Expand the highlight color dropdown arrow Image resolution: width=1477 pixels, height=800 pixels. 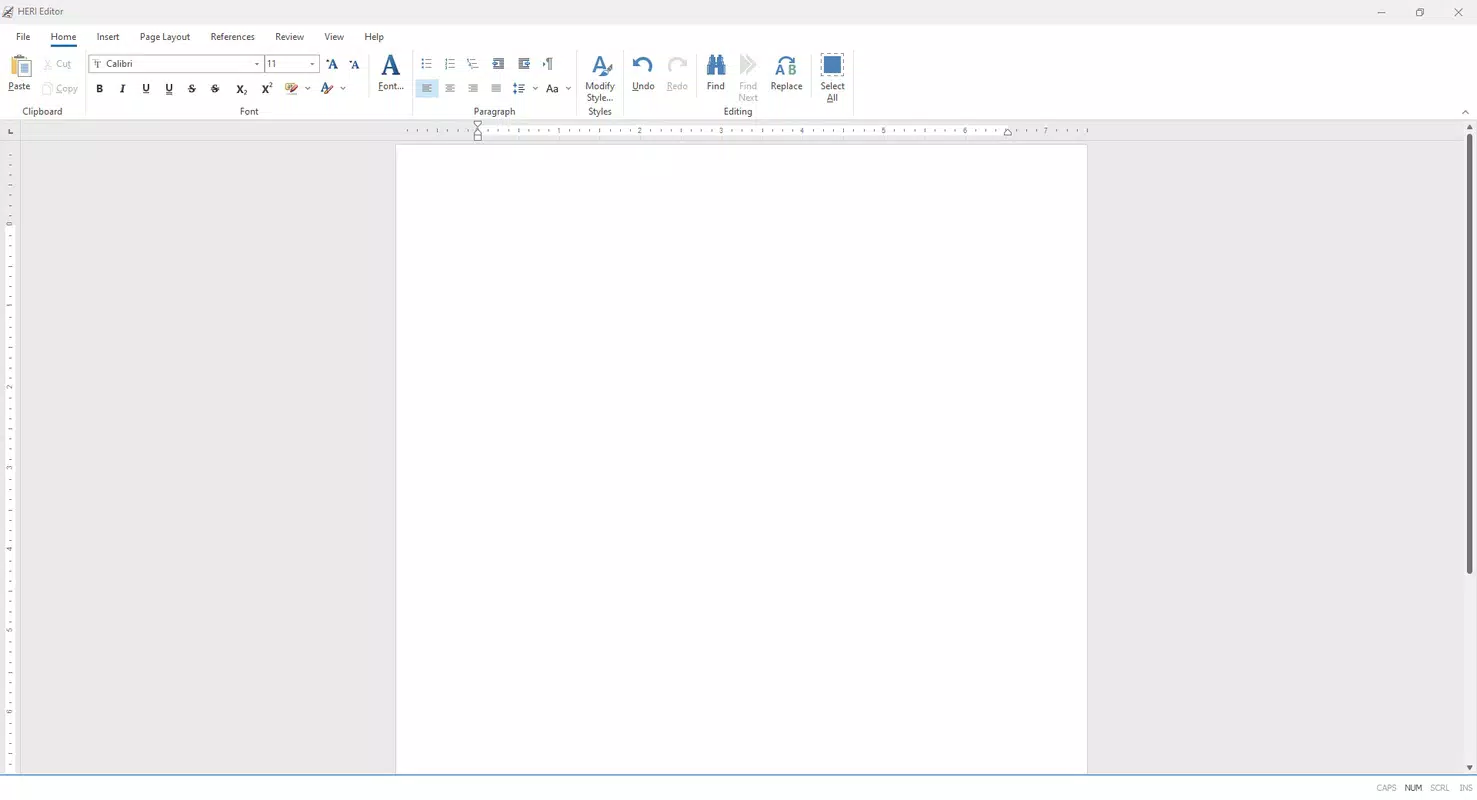307,89
